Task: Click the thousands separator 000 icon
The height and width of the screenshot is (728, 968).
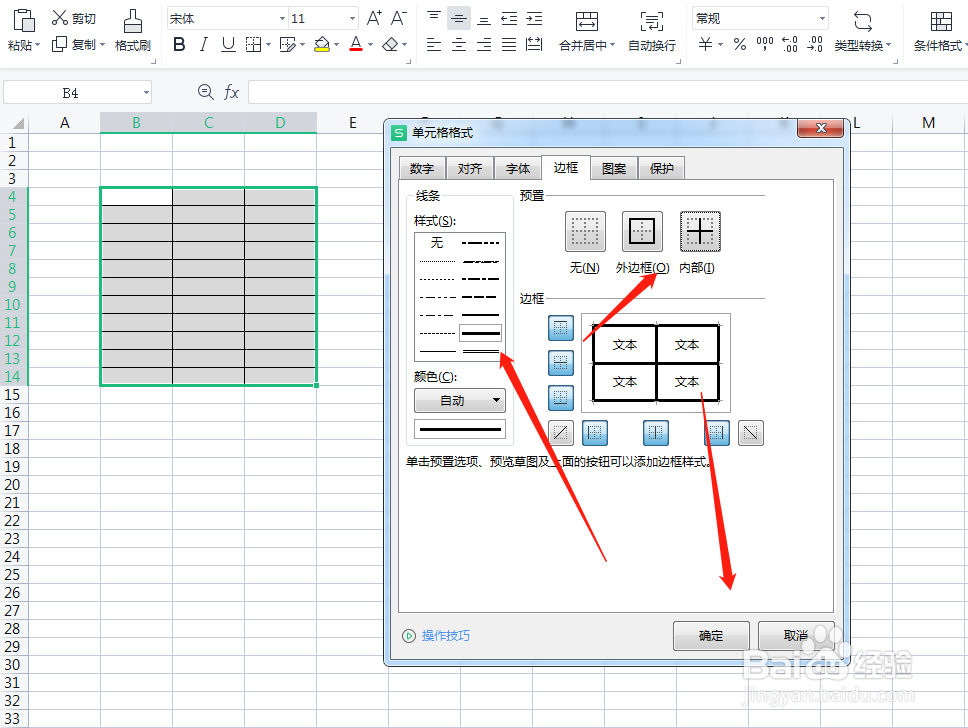Action: (765, 44)
